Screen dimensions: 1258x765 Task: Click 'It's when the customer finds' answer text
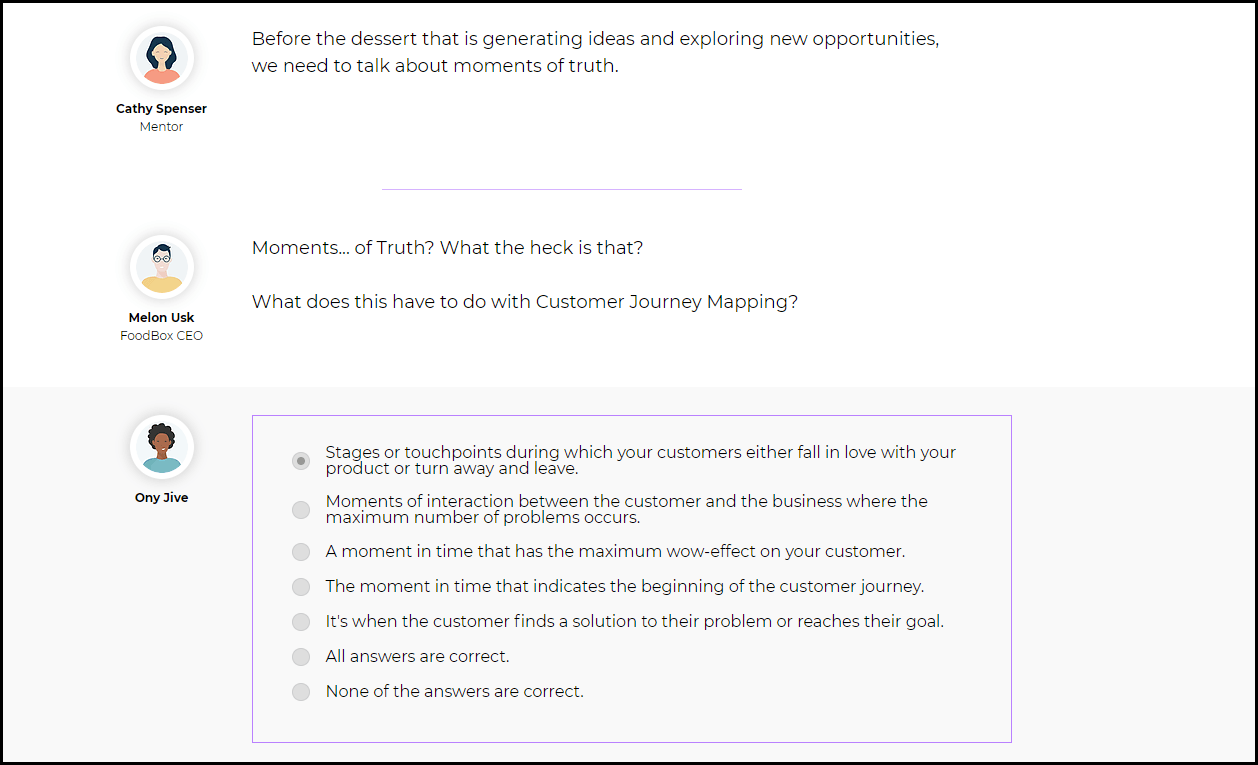635,621
